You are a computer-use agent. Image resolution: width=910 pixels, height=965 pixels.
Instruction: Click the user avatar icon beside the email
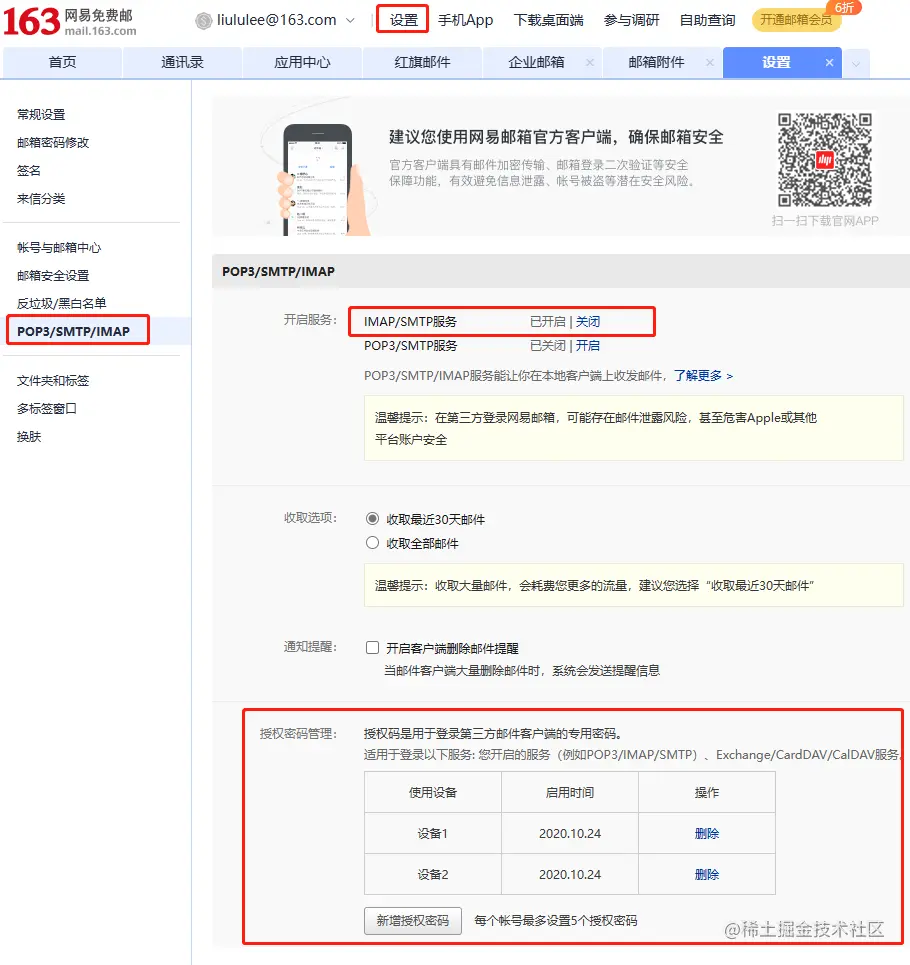point(202,18)
